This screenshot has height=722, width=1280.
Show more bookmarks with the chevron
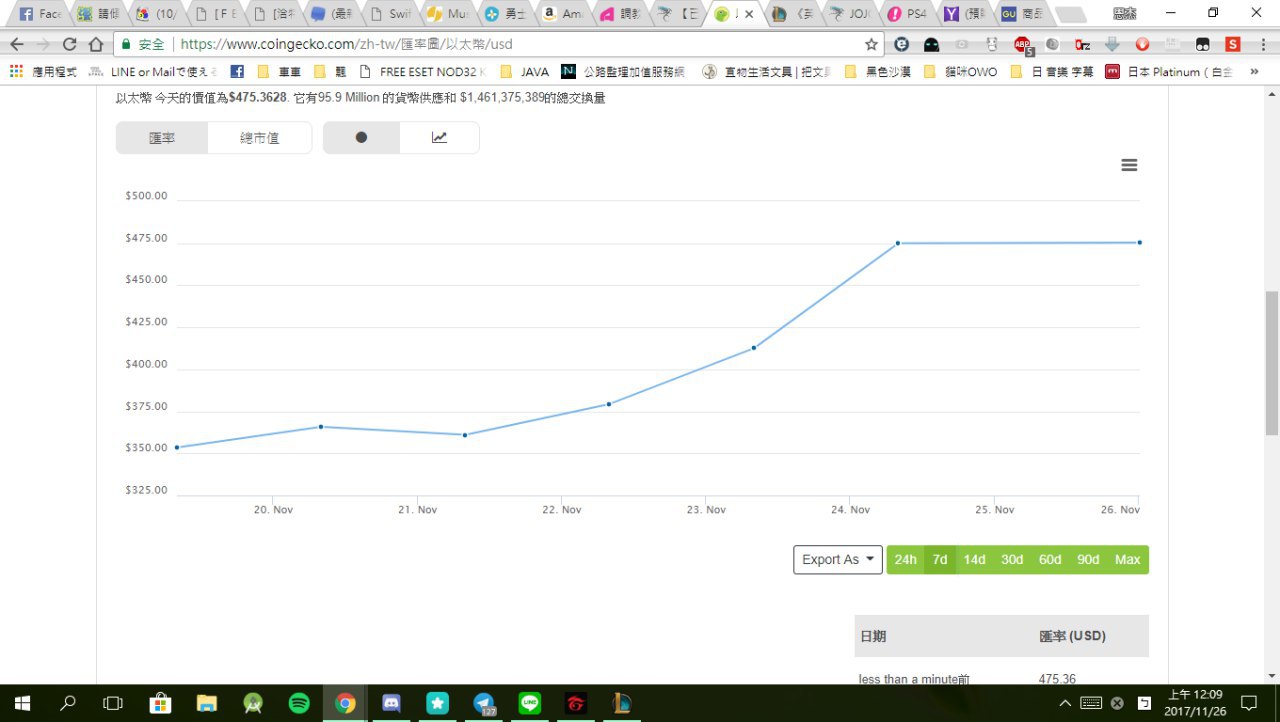click(1254, 72)
